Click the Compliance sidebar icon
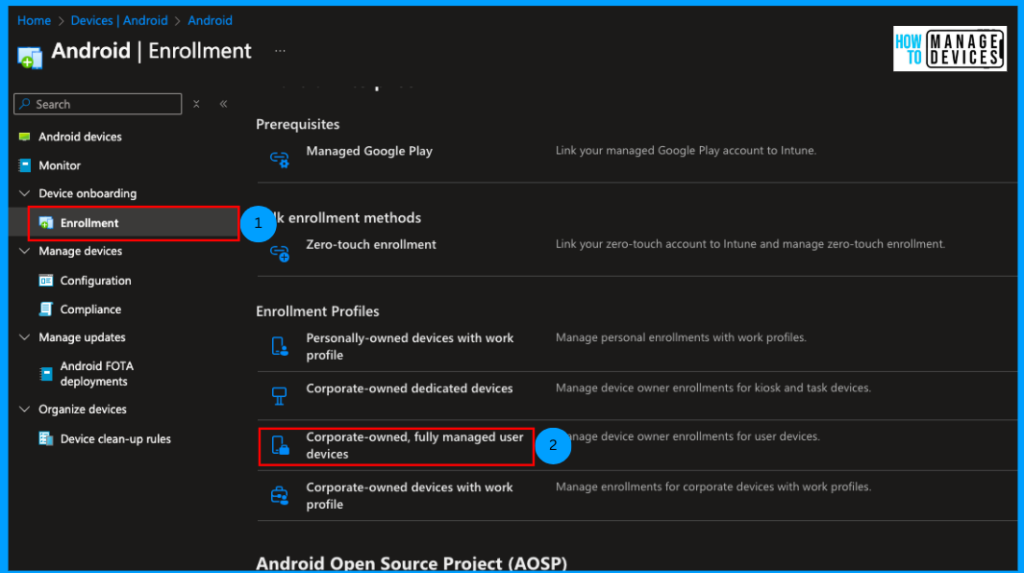This screenshot has width=1024, height=573. tap(46, 309)
